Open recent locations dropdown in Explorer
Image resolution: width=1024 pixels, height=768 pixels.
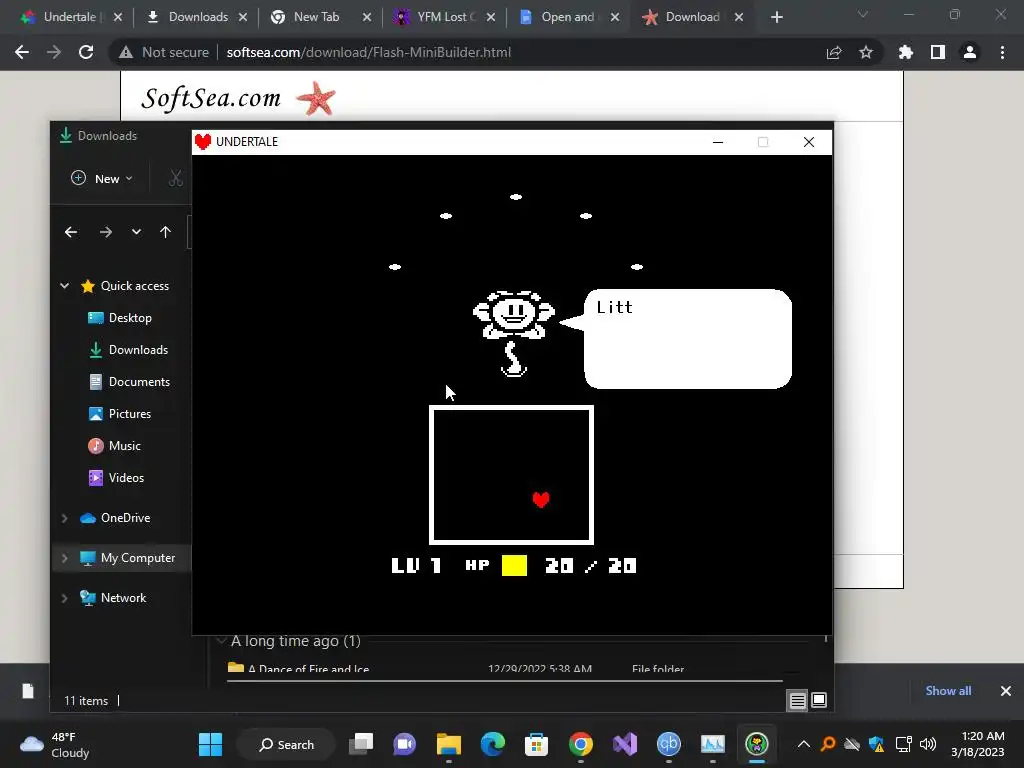coord(136,232)
